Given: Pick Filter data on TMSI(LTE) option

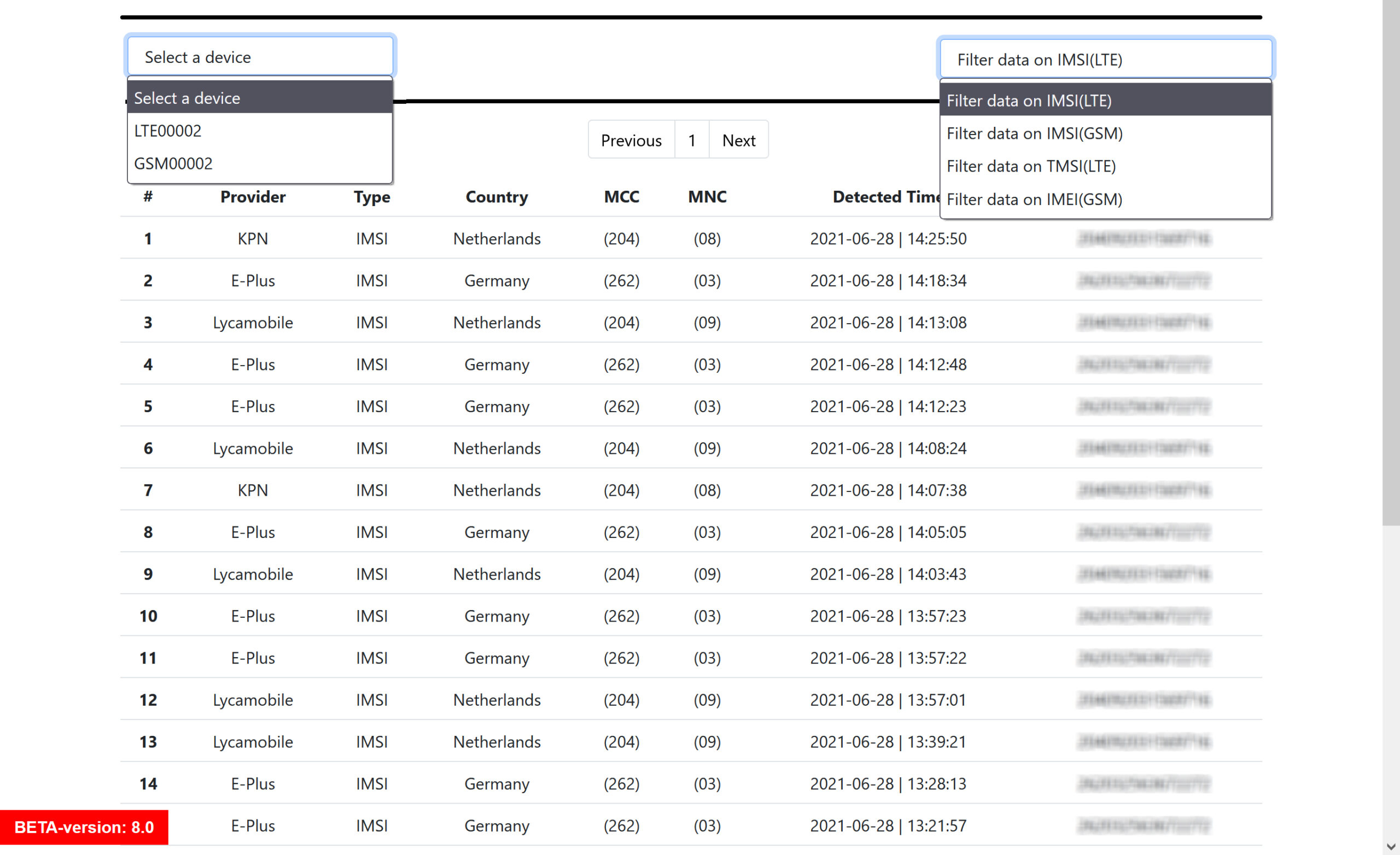Looking at the screenshot, I should pyautogui.click(x=1105, y=166).
